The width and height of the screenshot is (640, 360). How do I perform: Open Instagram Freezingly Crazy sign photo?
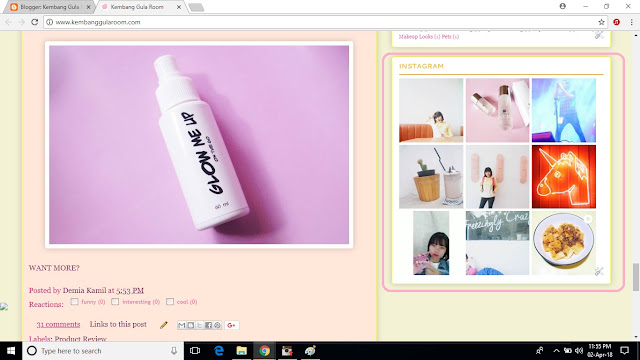coord(497,243)
